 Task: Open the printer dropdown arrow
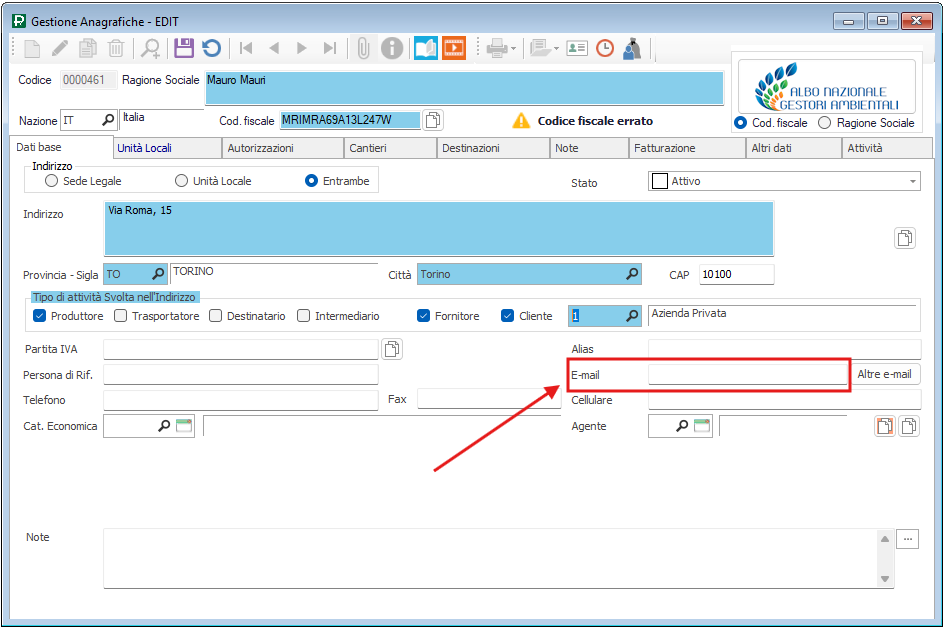click(x=513, y=48)
